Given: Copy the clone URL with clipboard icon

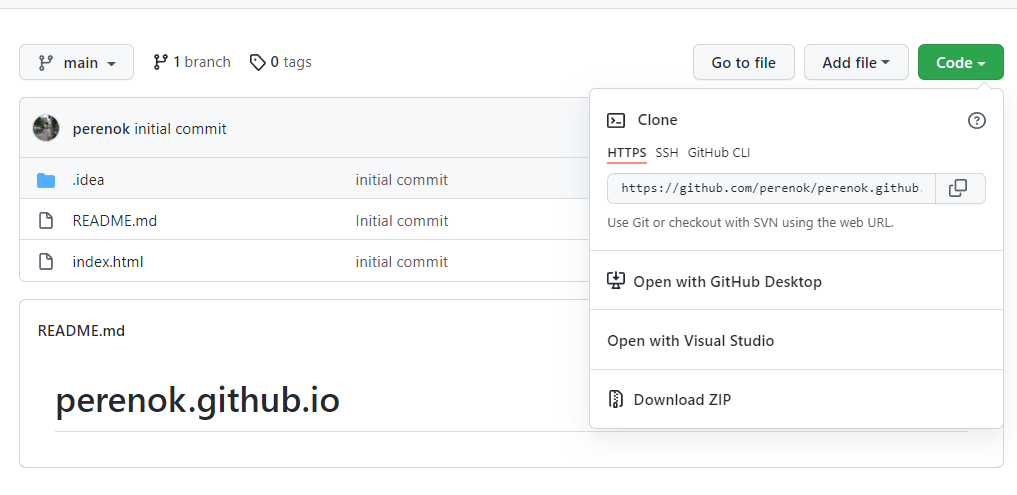Looking at the screenshot, I should coord(958,189).
